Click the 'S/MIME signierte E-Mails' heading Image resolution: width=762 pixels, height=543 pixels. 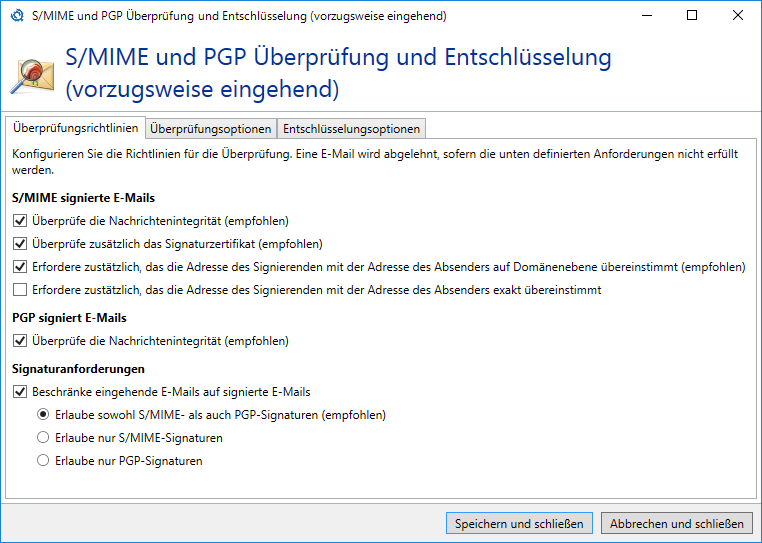click(84, 198)
